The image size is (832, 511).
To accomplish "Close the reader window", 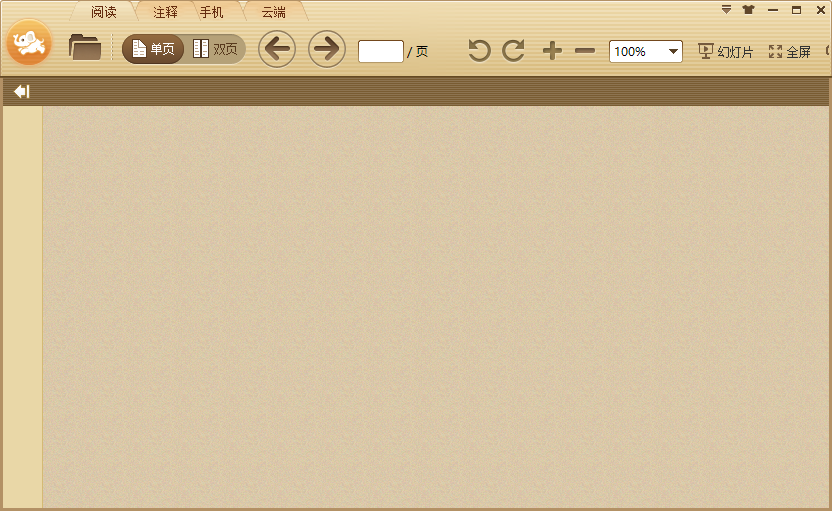I will click(x=820, y=10).
